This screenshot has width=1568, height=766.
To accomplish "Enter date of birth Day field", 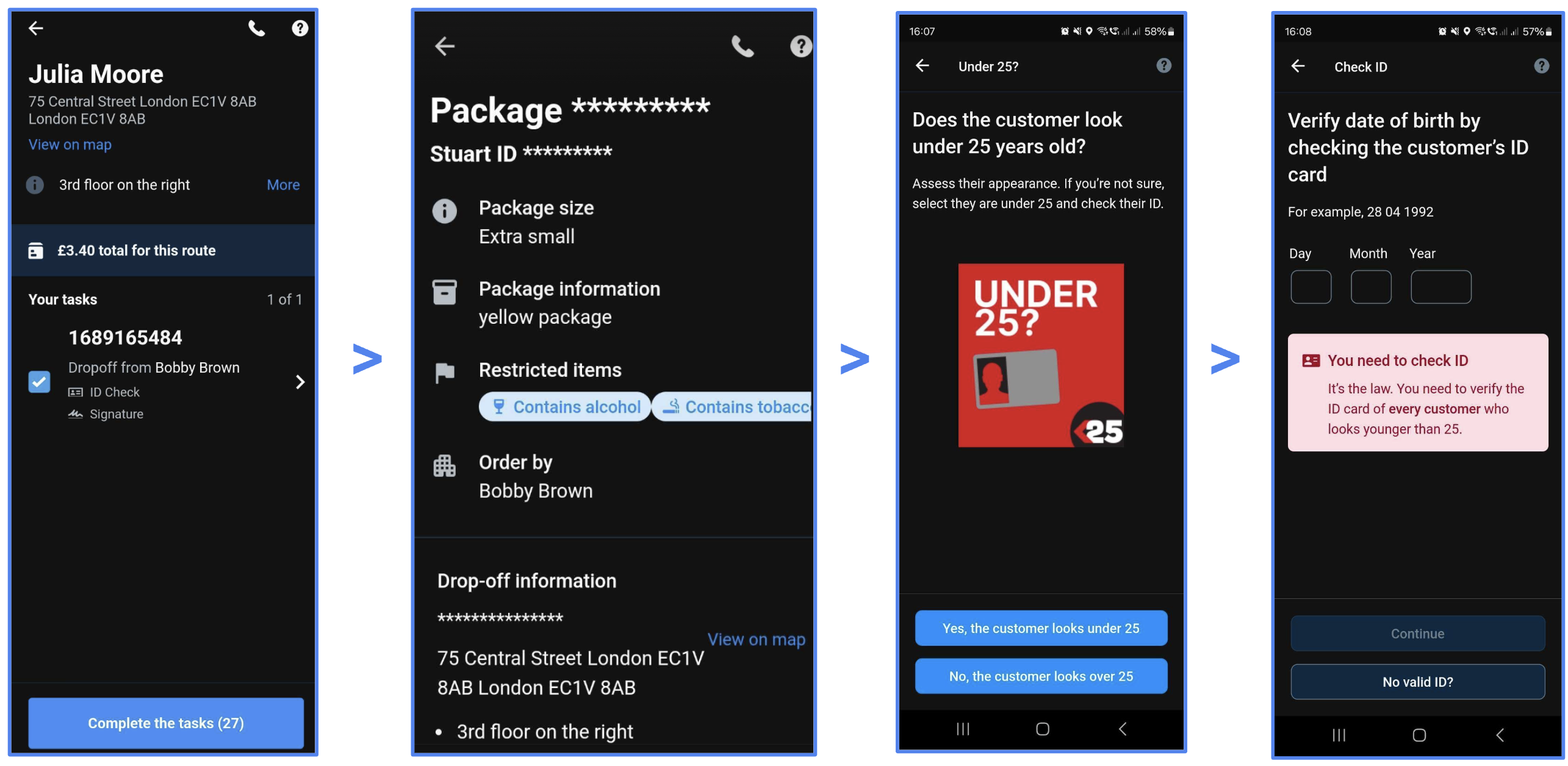I will [1310, 286].
